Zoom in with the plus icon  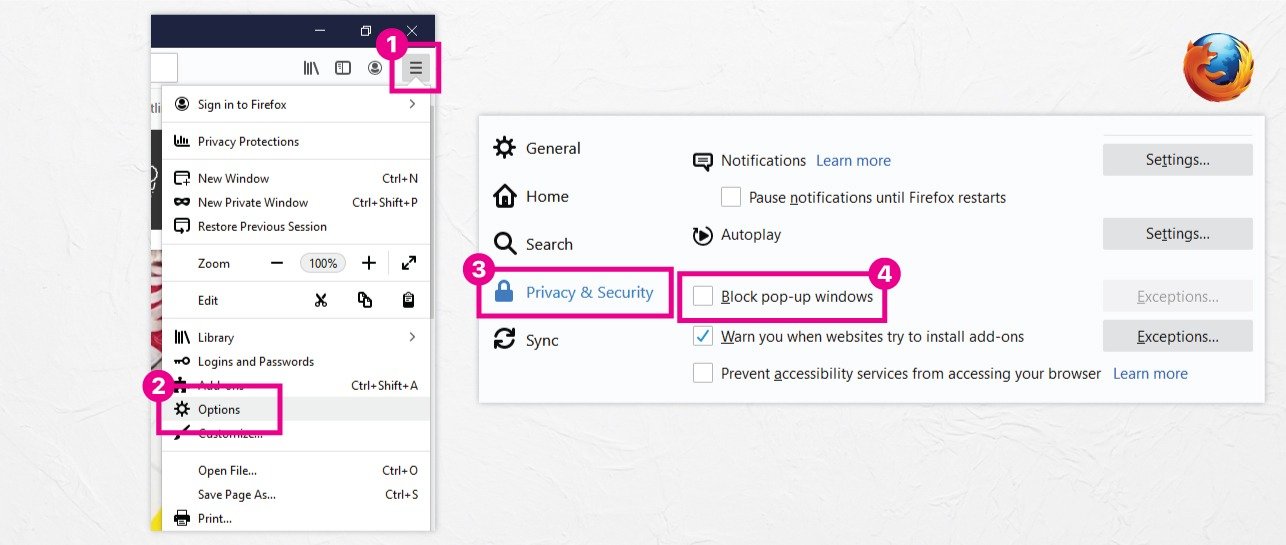click(x=369, y=263)
